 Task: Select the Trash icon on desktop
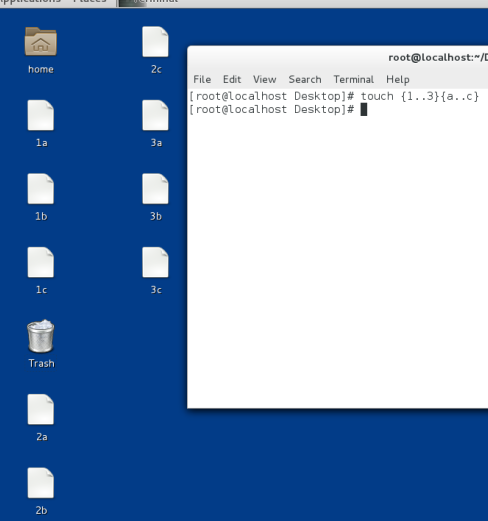click(41, 336)
